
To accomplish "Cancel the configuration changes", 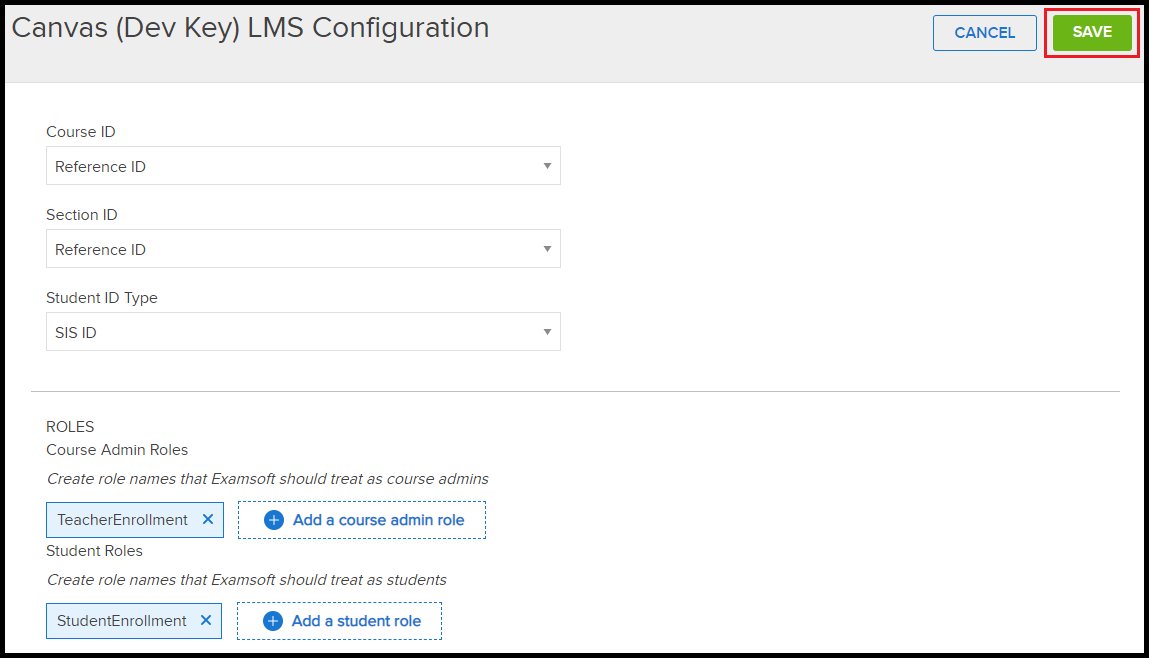I will click(984, 32).
